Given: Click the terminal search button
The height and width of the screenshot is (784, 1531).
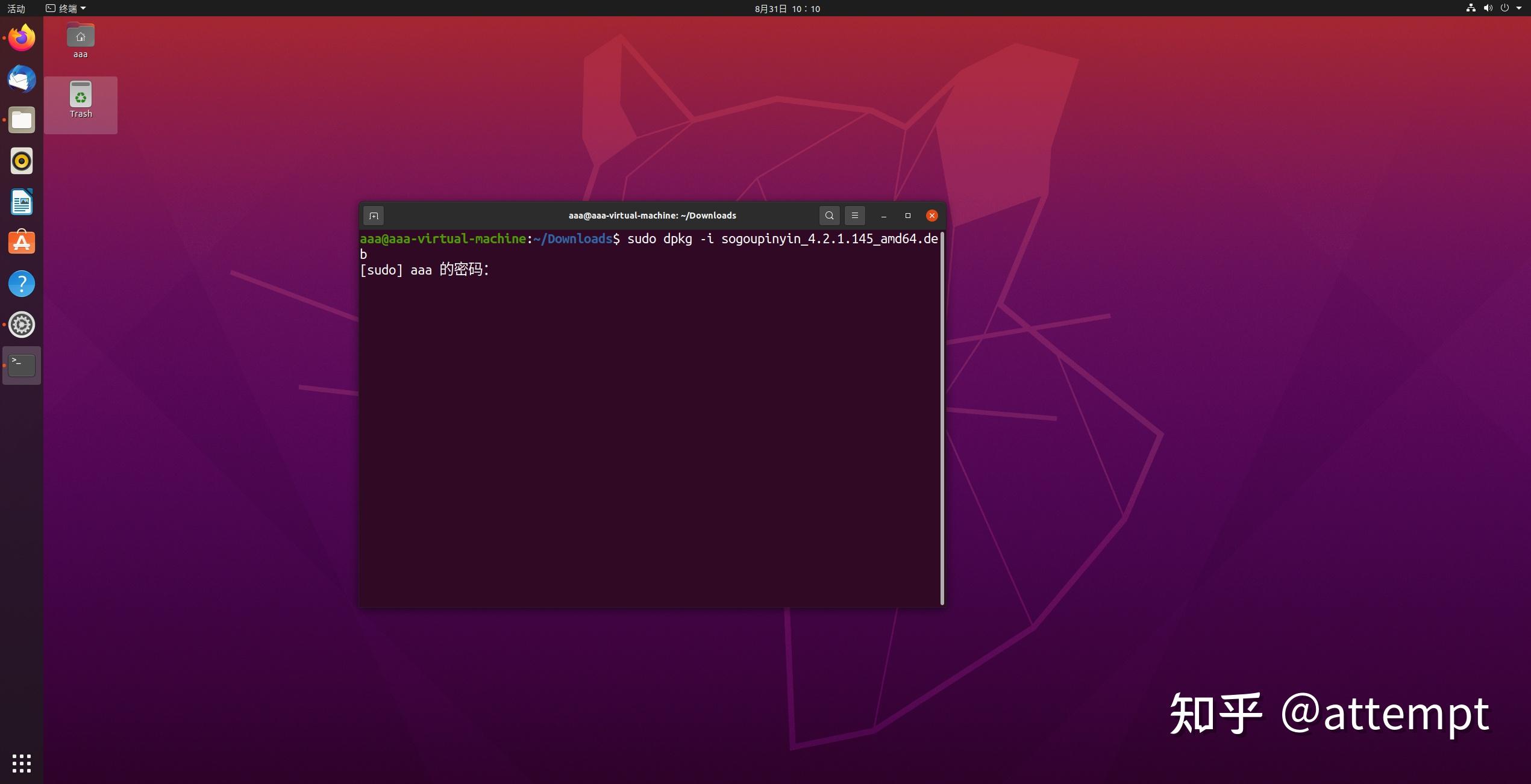Looking at the screenshot, I should click(x=829, y=216).
